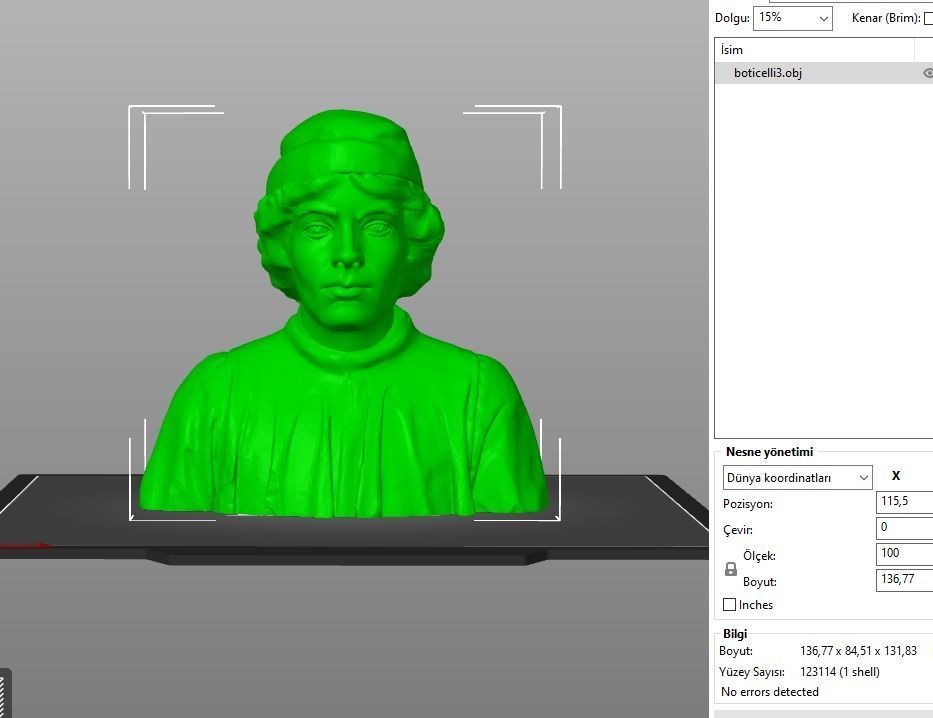Click the Bilgi section heading
The image size is (933, 718).
pyautogui.click(x=735, y=634)
